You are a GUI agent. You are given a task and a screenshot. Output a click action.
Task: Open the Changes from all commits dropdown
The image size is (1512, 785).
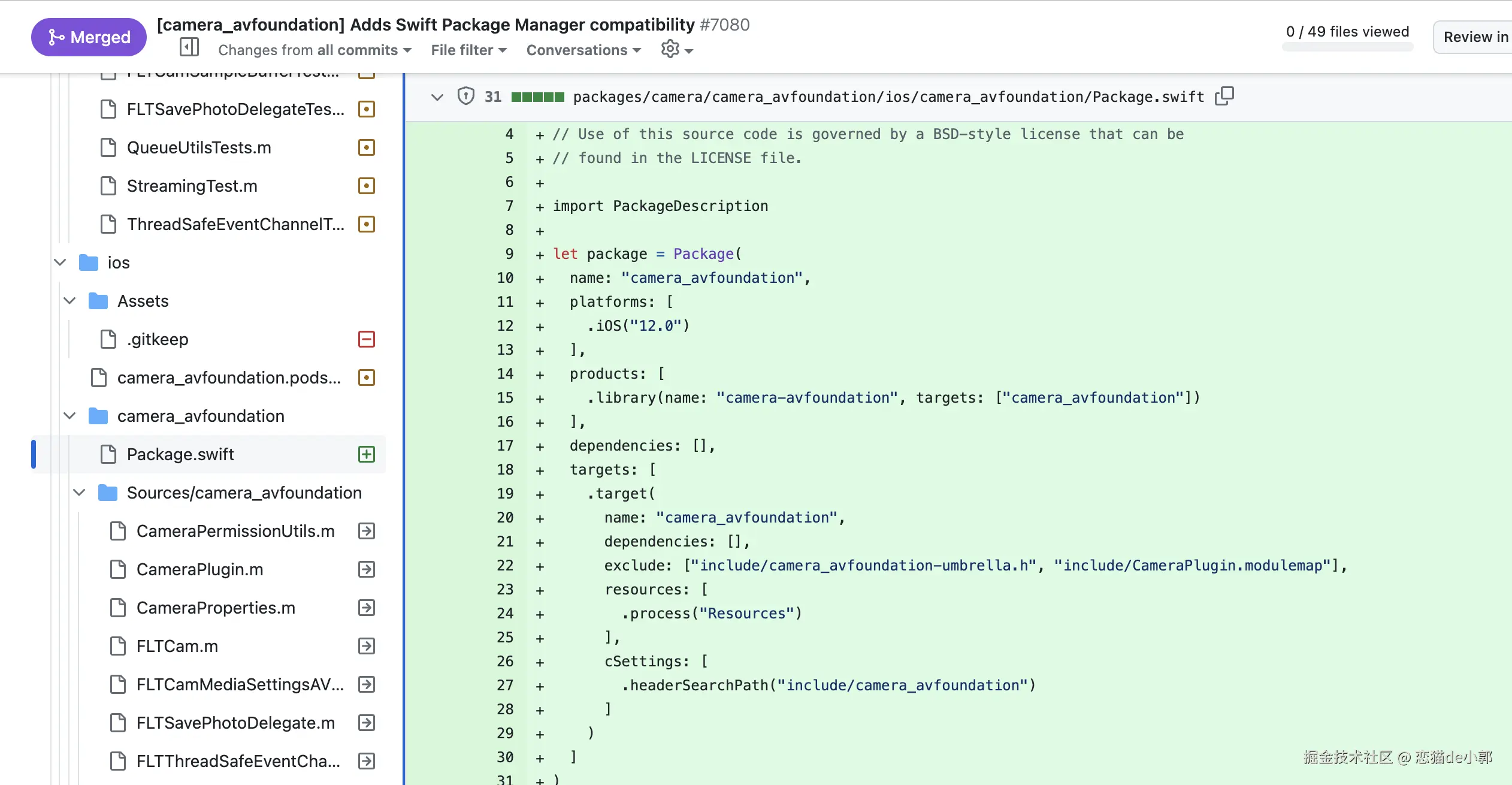point(315,50)
